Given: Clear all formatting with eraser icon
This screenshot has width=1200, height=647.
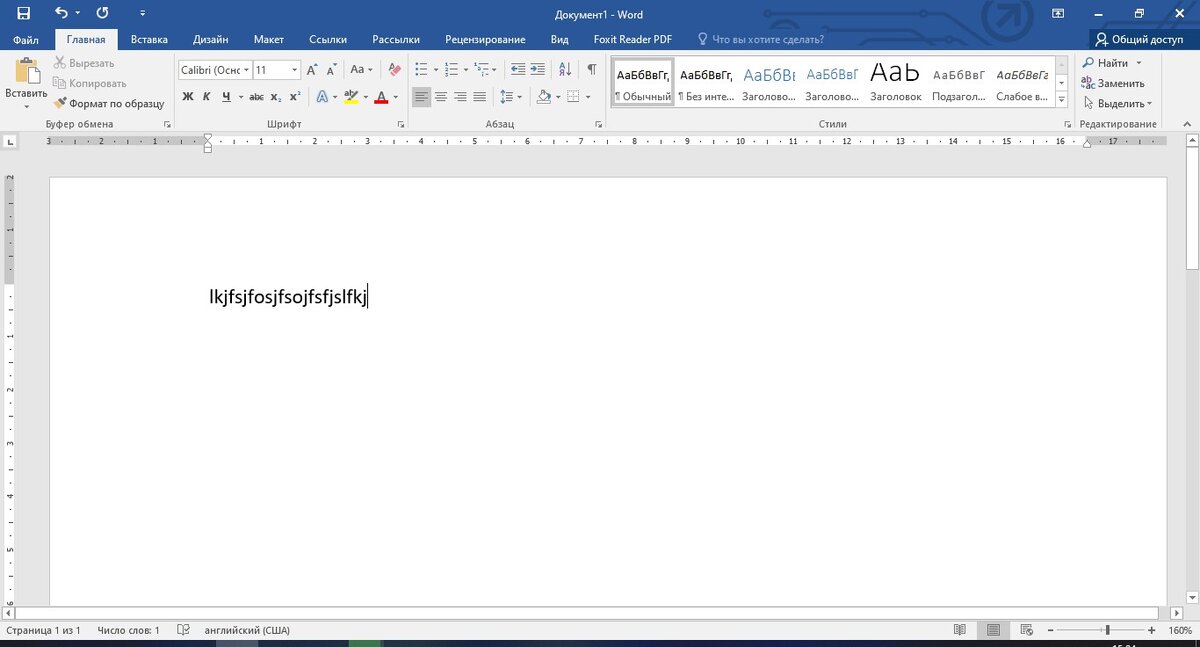Looking at the screenshot, I should (x=394, y=70).
